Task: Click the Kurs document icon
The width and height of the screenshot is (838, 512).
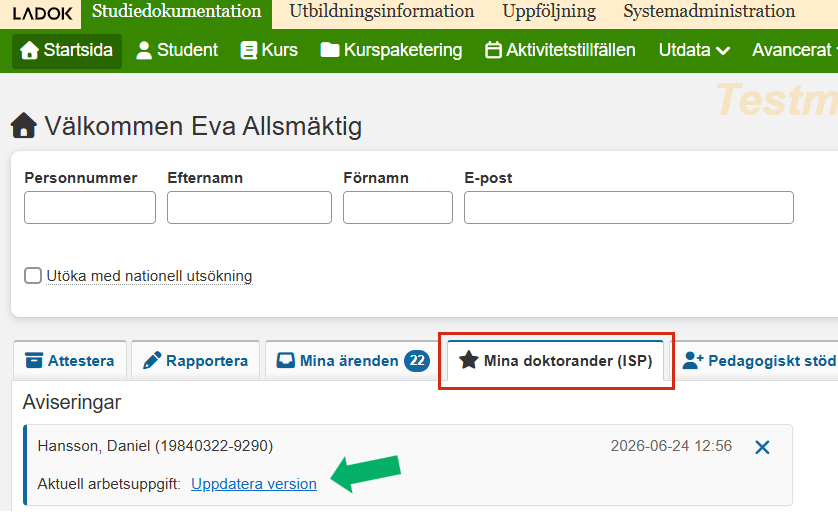Action: point(249,50)
